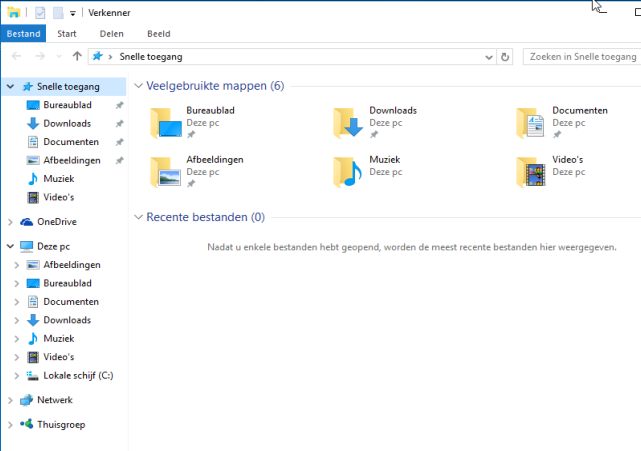The width and height of the screenshot is (641, 451).
Task: Switch to the Delen ribbon tab
Action: 111,33
